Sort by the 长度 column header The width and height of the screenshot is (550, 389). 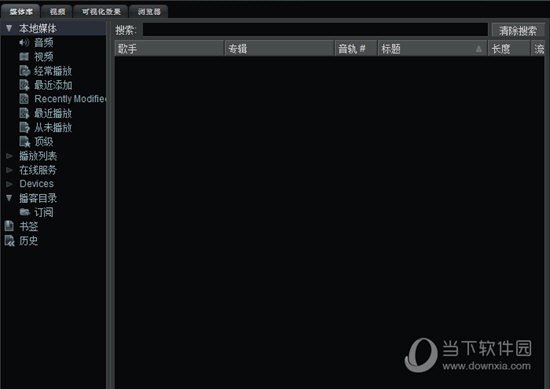tap(509, 48)
